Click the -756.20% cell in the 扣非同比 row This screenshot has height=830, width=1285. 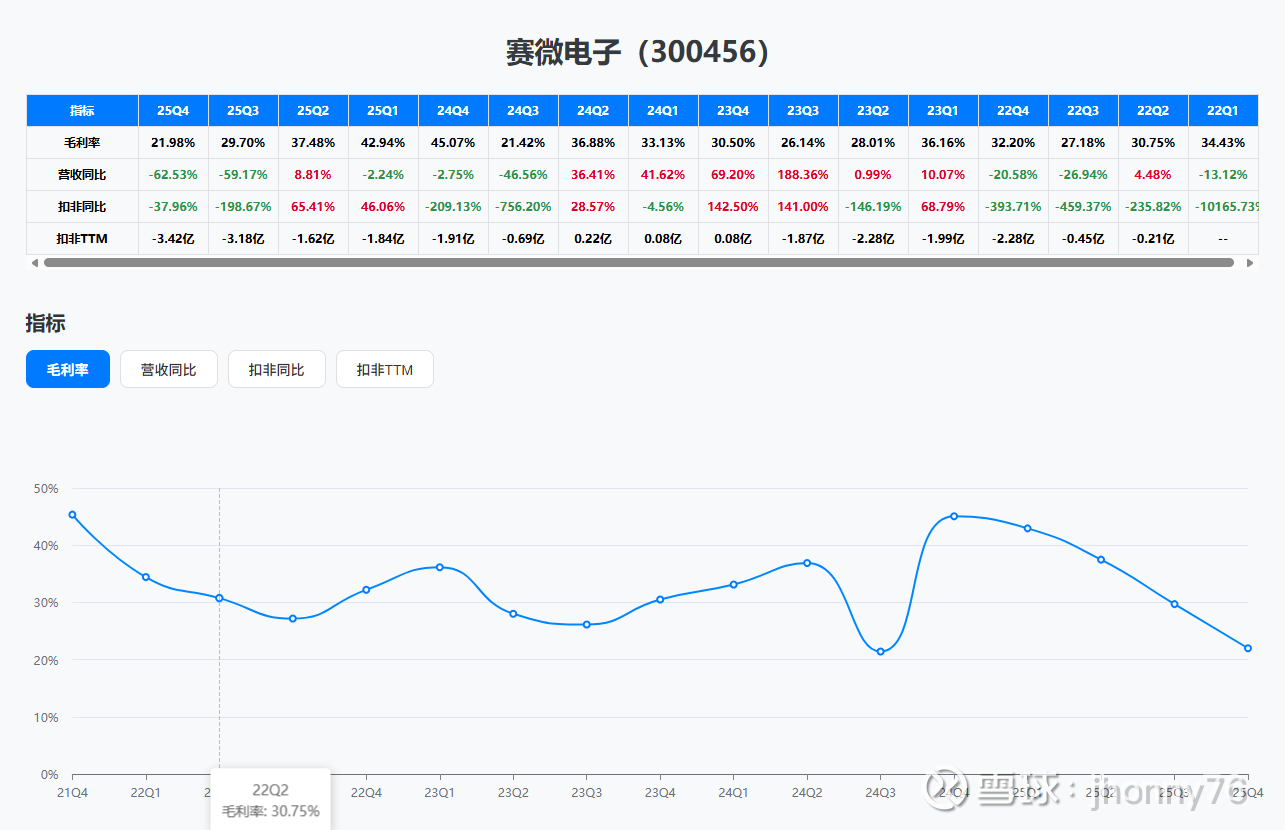point(524,206)
